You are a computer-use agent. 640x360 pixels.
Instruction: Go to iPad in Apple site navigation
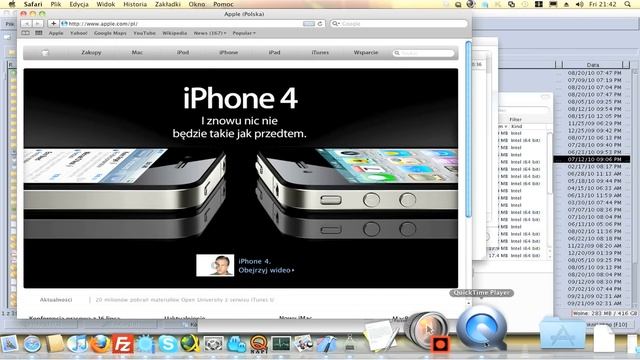[x=274, y=53]
